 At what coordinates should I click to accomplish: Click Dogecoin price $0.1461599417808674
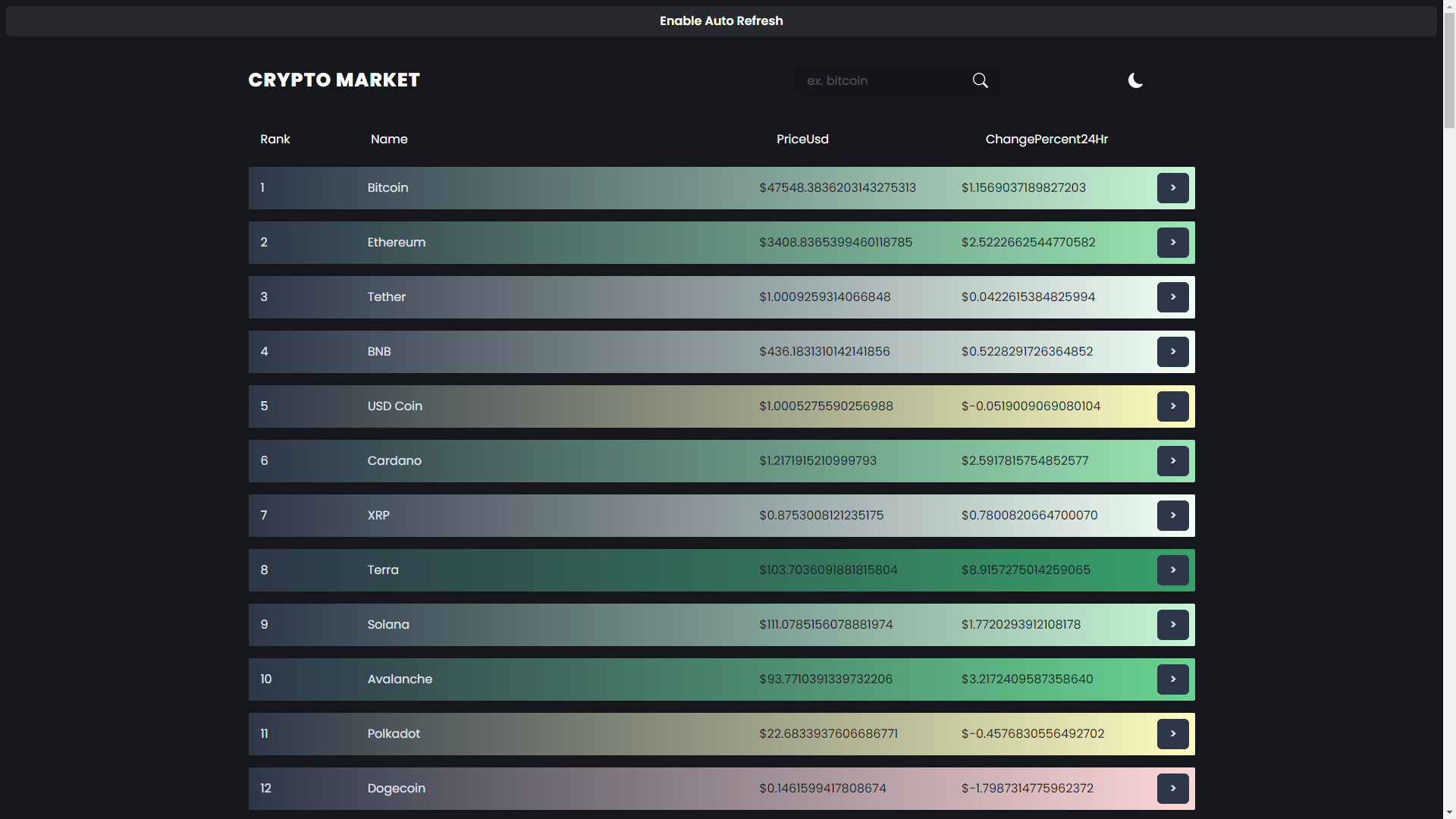(823, 789)
